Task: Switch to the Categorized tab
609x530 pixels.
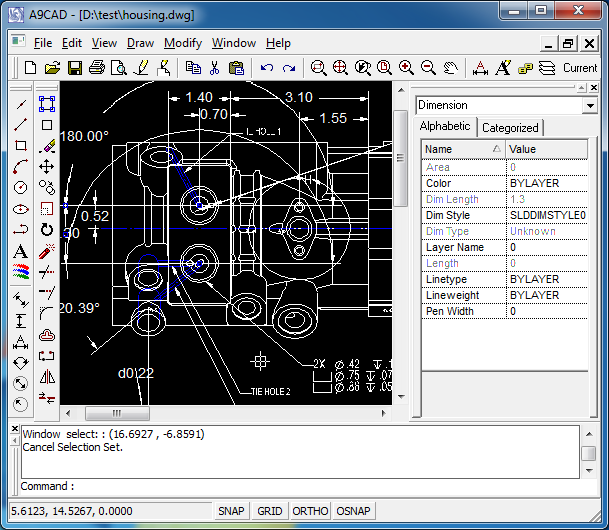Action: tap(510, 128)
